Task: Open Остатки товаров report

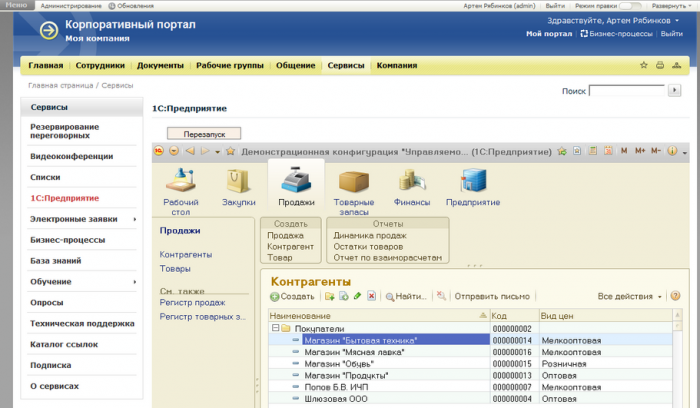Action: coord(368,246)
